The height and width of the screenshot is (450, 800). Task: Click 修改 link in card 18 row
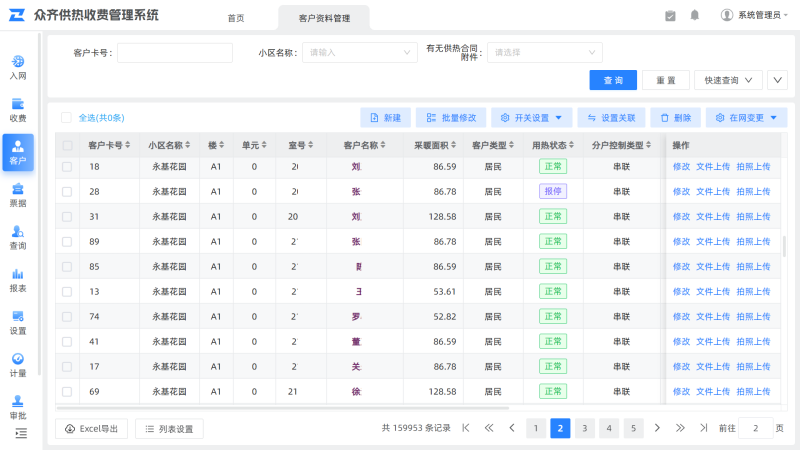[x=681, y=167]
